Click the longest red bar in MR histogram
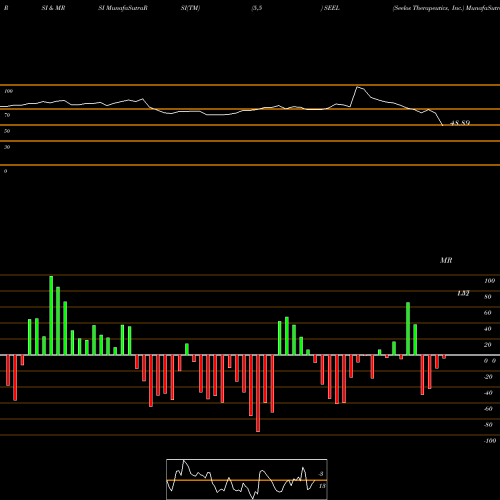The image size is (500, 500). [258, 393]
